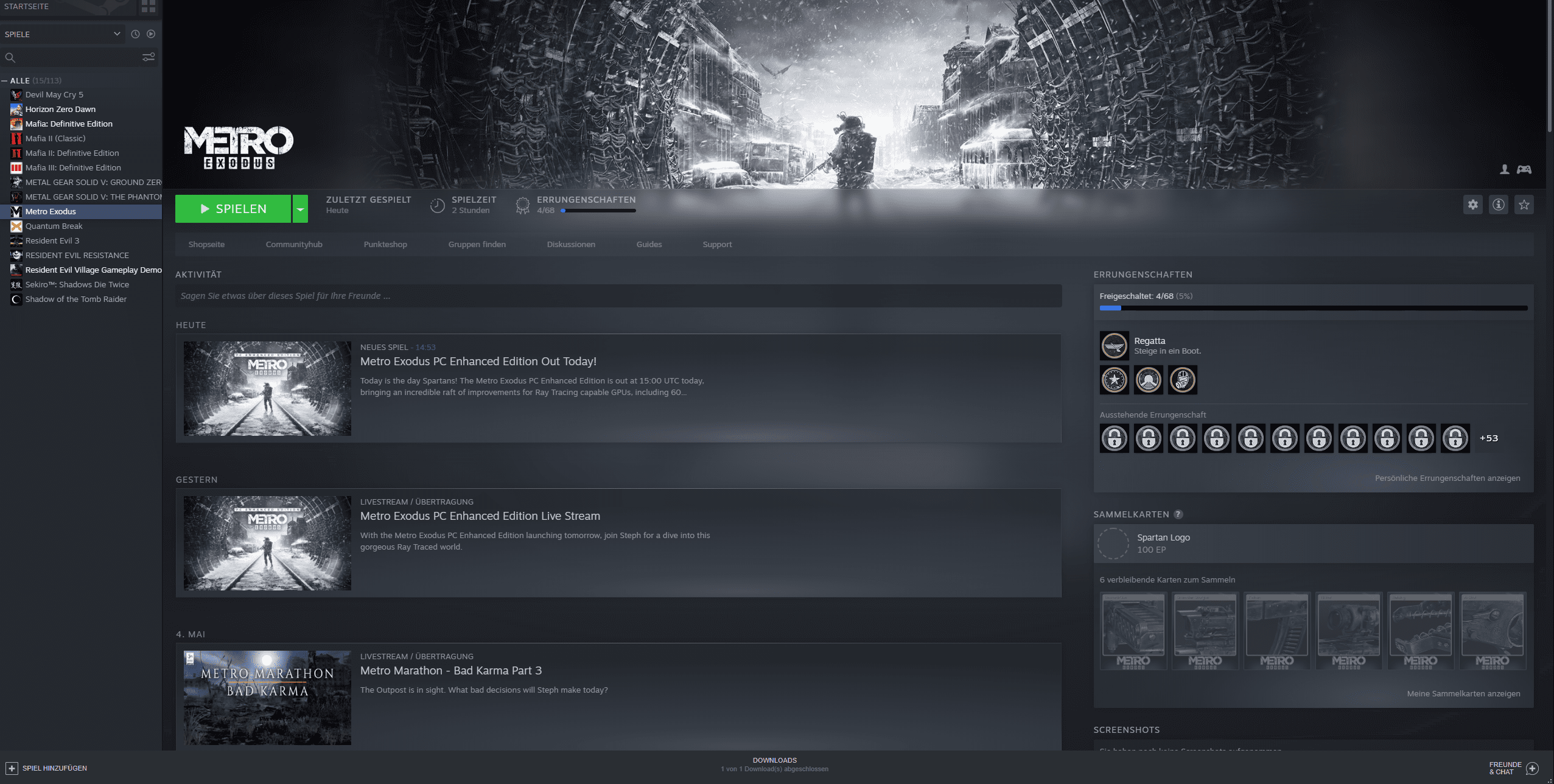Open the Metro Exodus settings gear
This screenshot has width=1554, height=784.
pos(1472,205)
